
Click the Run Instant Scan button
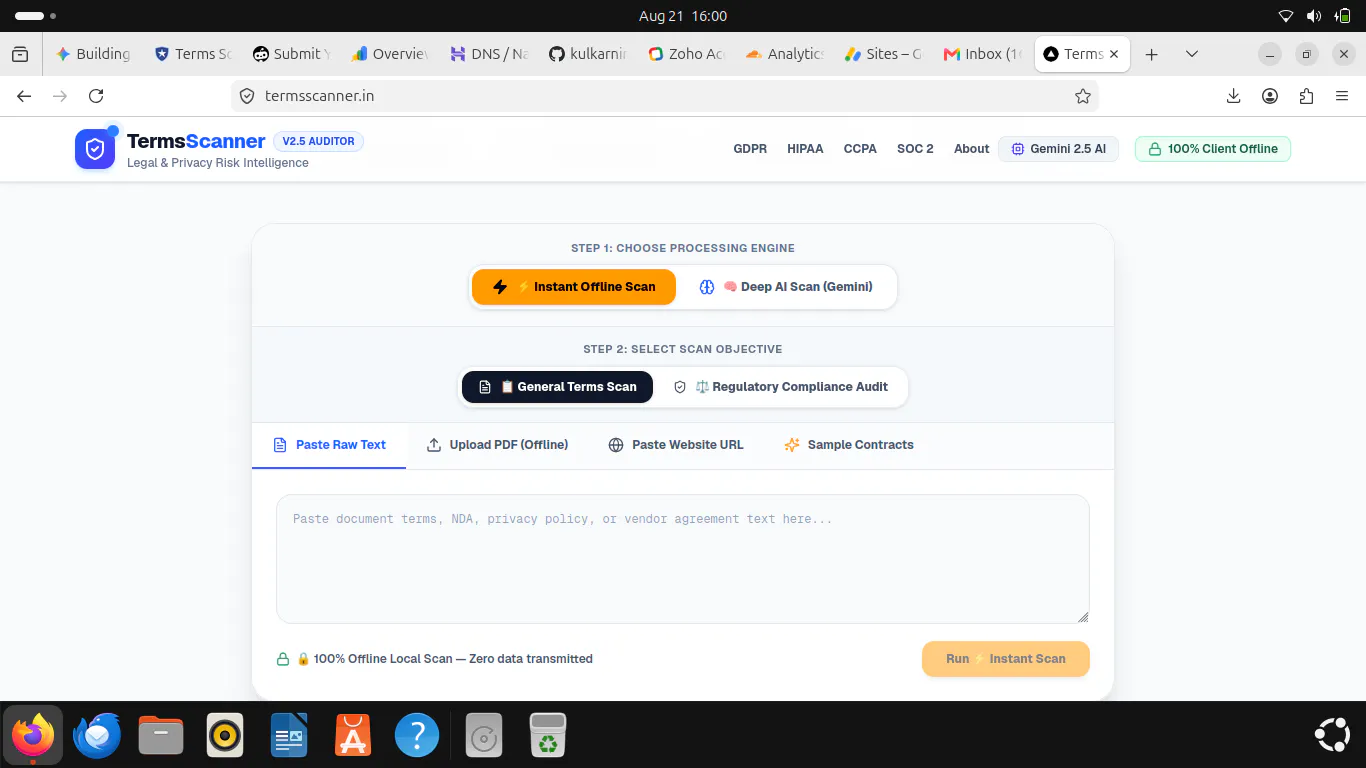click(1006, 659)
